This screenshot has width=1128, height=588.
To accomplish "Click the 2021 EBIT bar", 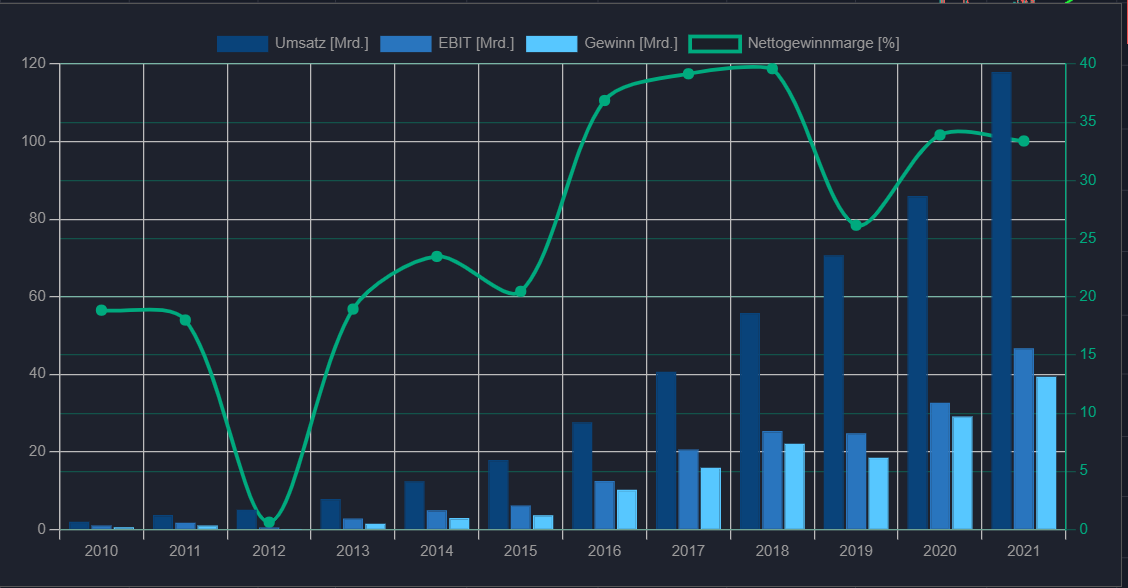I will pos(1024,439).
